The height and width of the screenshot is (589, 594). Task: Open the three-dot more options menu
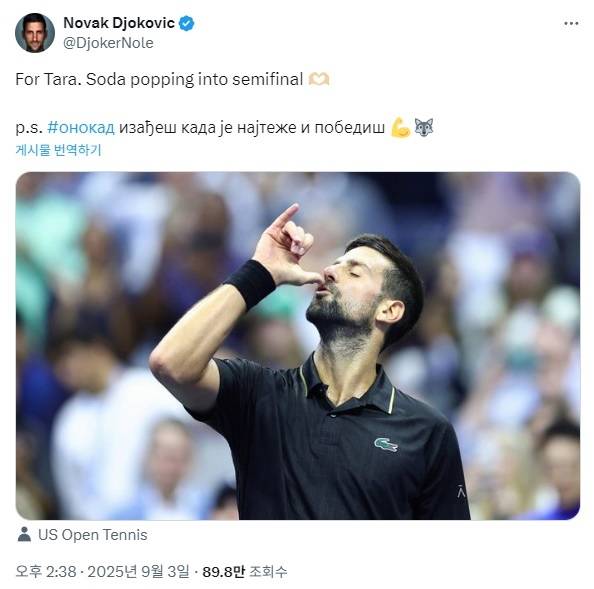pyautogui.click(x=571, y=23)
